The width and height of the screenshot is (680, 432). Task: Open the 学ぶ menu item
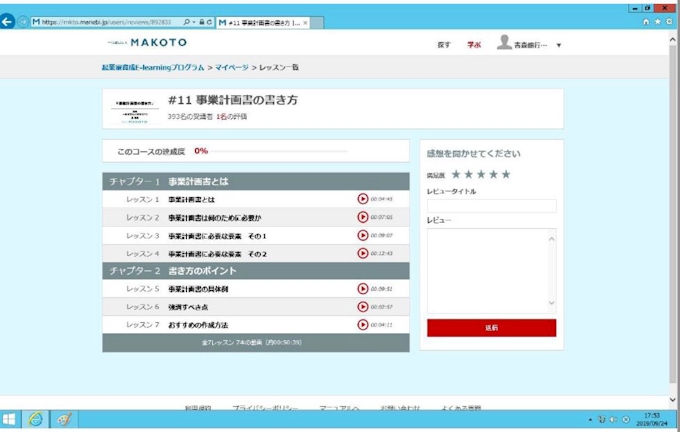474,45
